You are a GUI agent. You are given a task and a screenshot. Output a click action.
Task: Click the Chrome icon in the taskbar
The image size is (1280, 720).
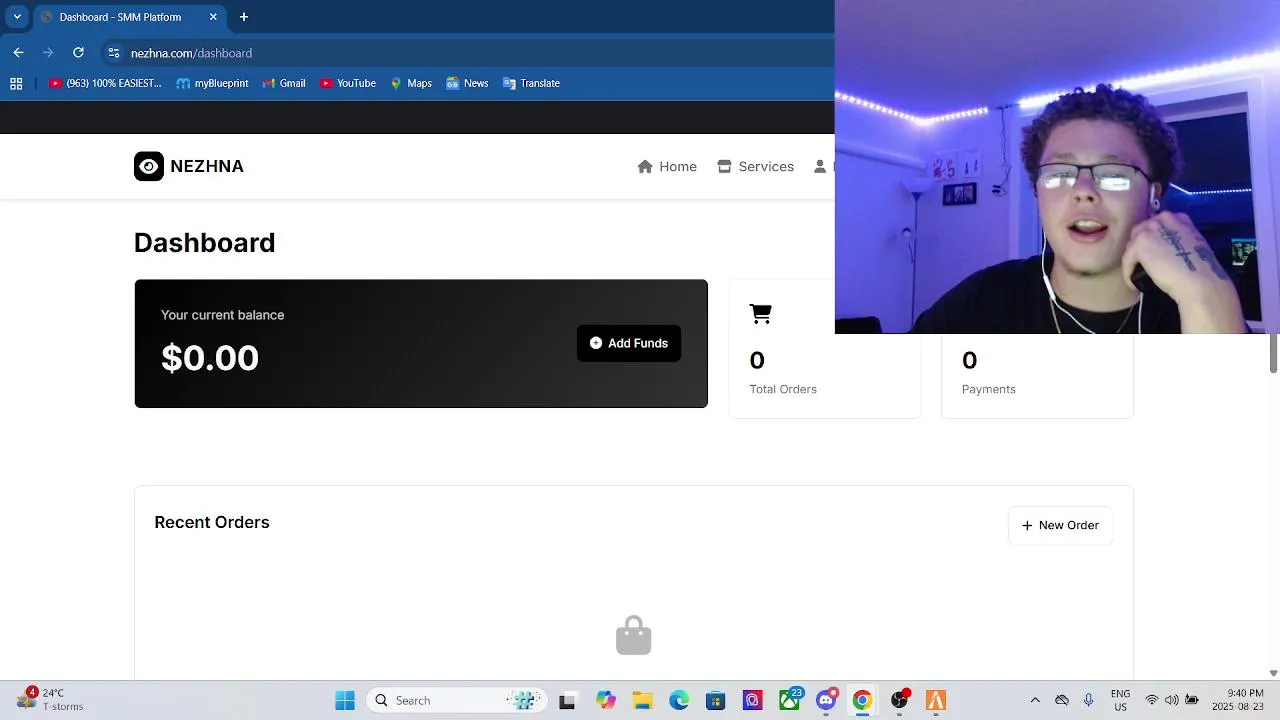click(x=862, y=701)
